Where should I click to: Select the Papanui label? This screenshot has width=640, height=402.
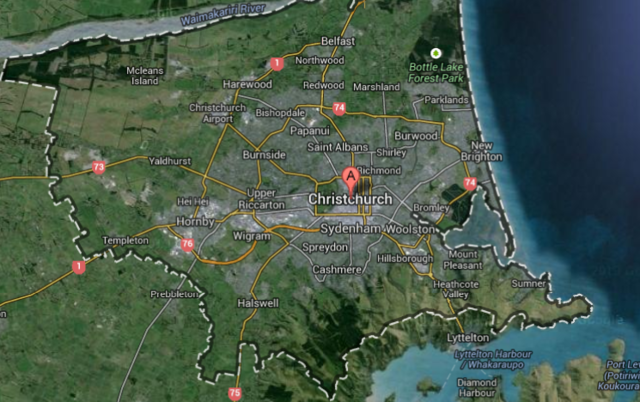click(309, 131)
